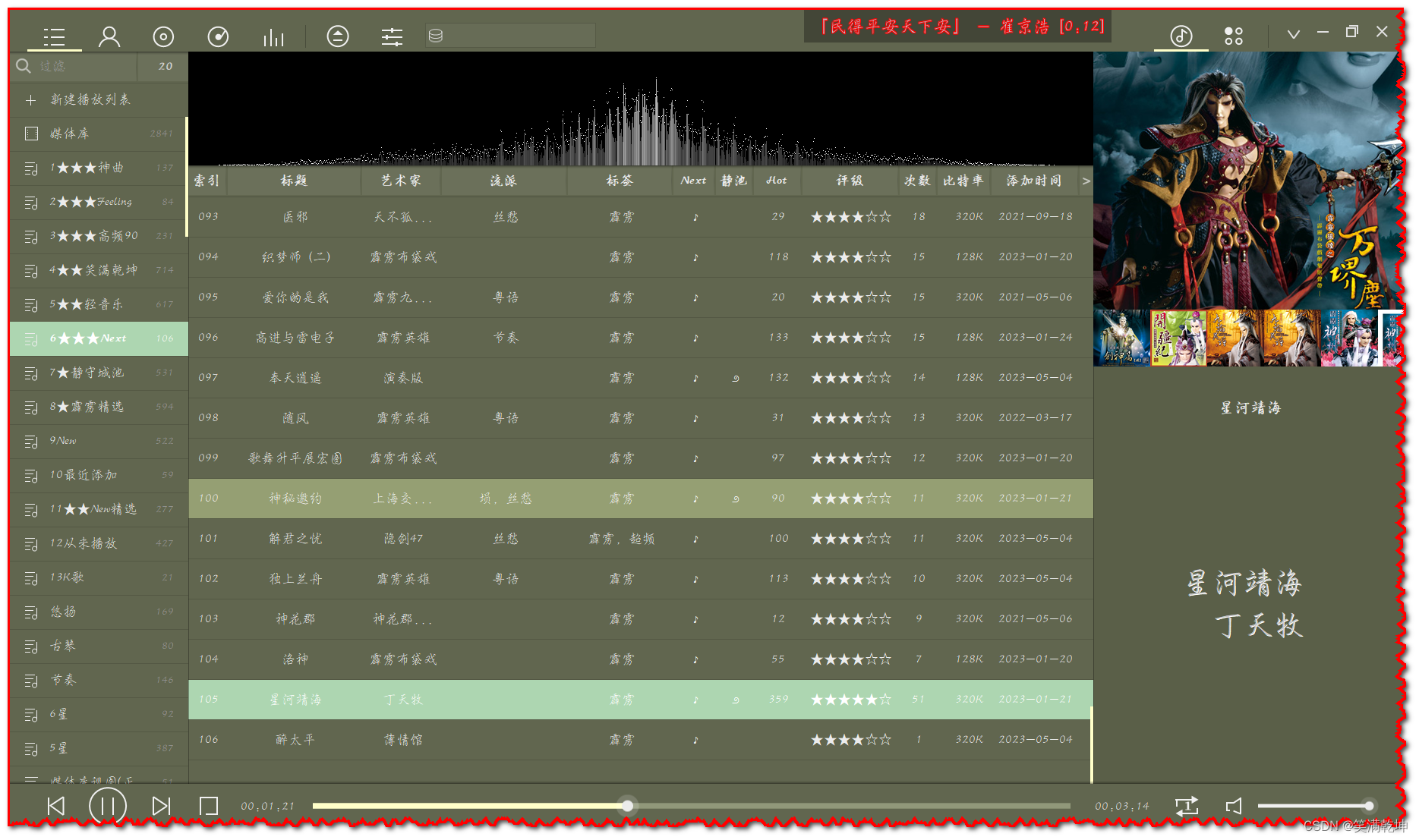Open the artist browser icon

click(109, 36)
